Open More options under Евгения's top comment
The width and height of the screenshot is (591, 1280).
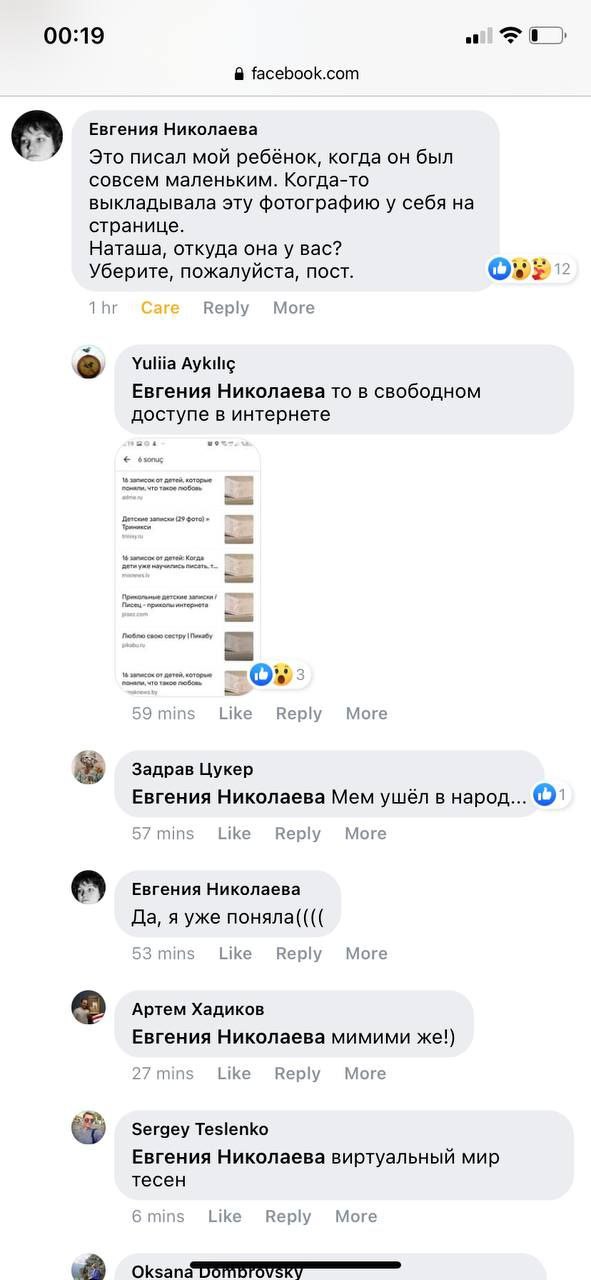pyautogui.click(x=294, y=308)
